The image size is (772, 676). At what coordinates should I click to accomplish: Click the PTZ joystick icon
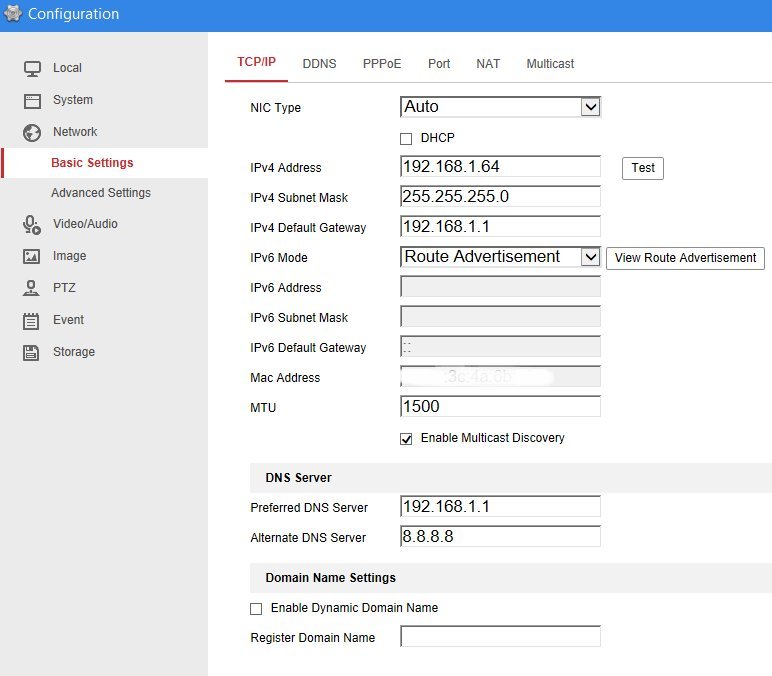point(32,288)
